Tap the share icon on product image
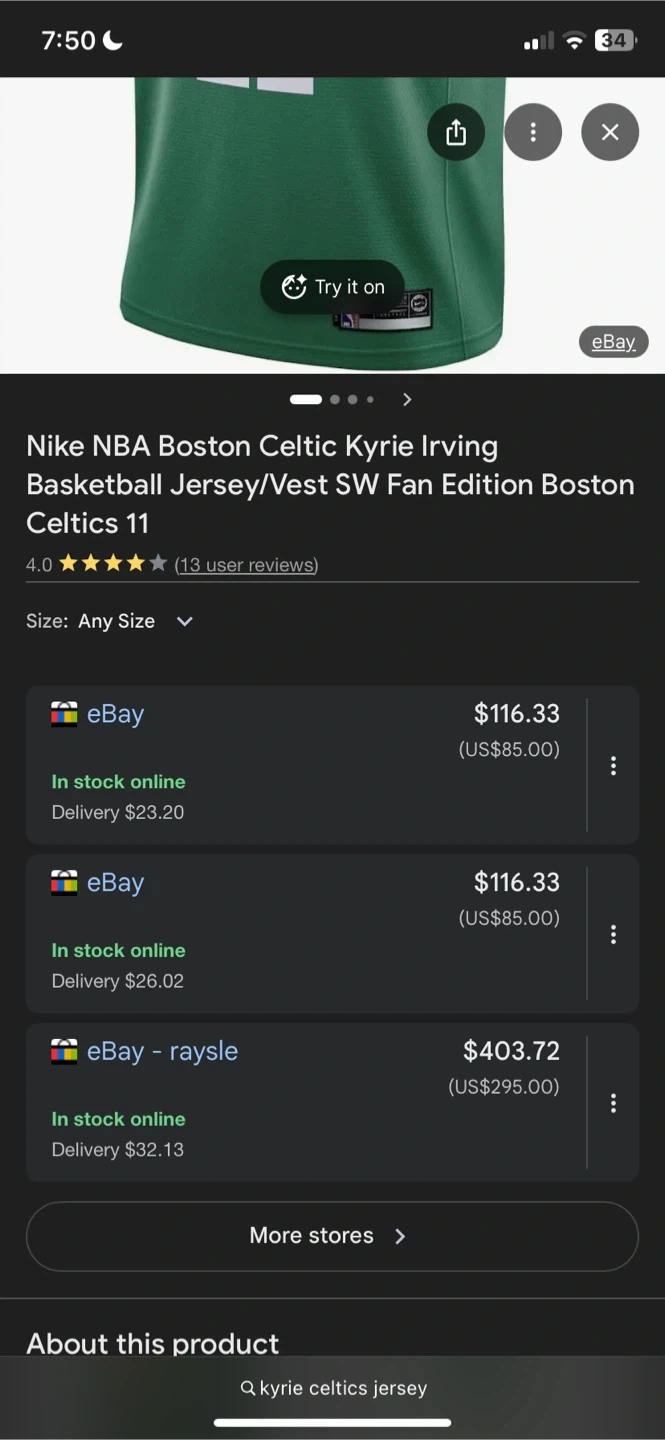This screenshot has height=1440, width=665. [456, 132]
